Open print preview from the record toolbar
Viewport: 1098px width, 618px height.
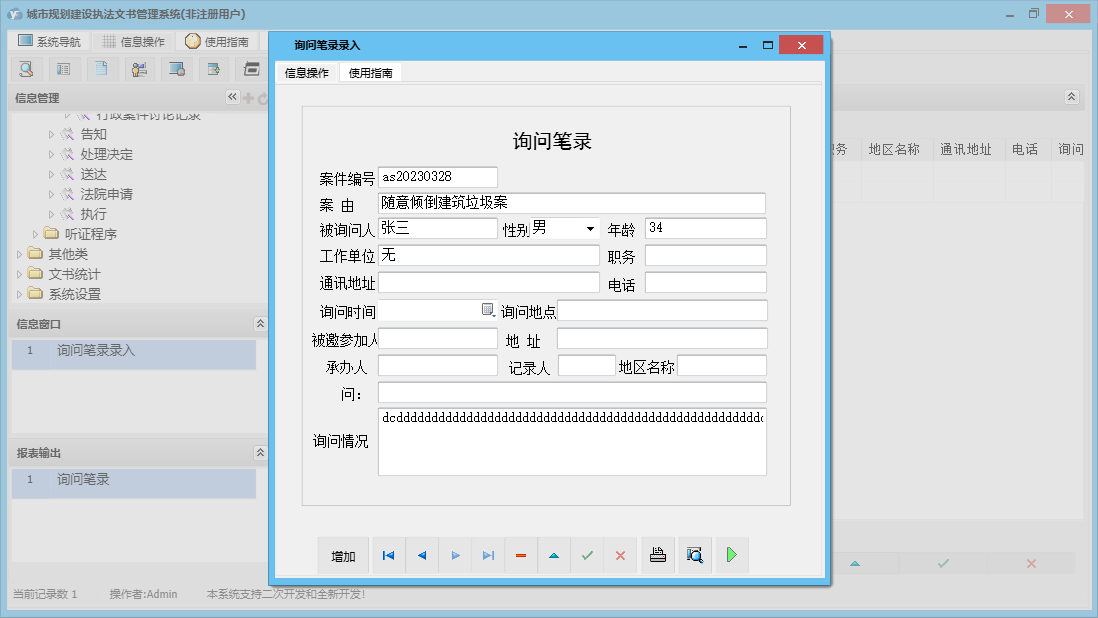coord(695,554)
